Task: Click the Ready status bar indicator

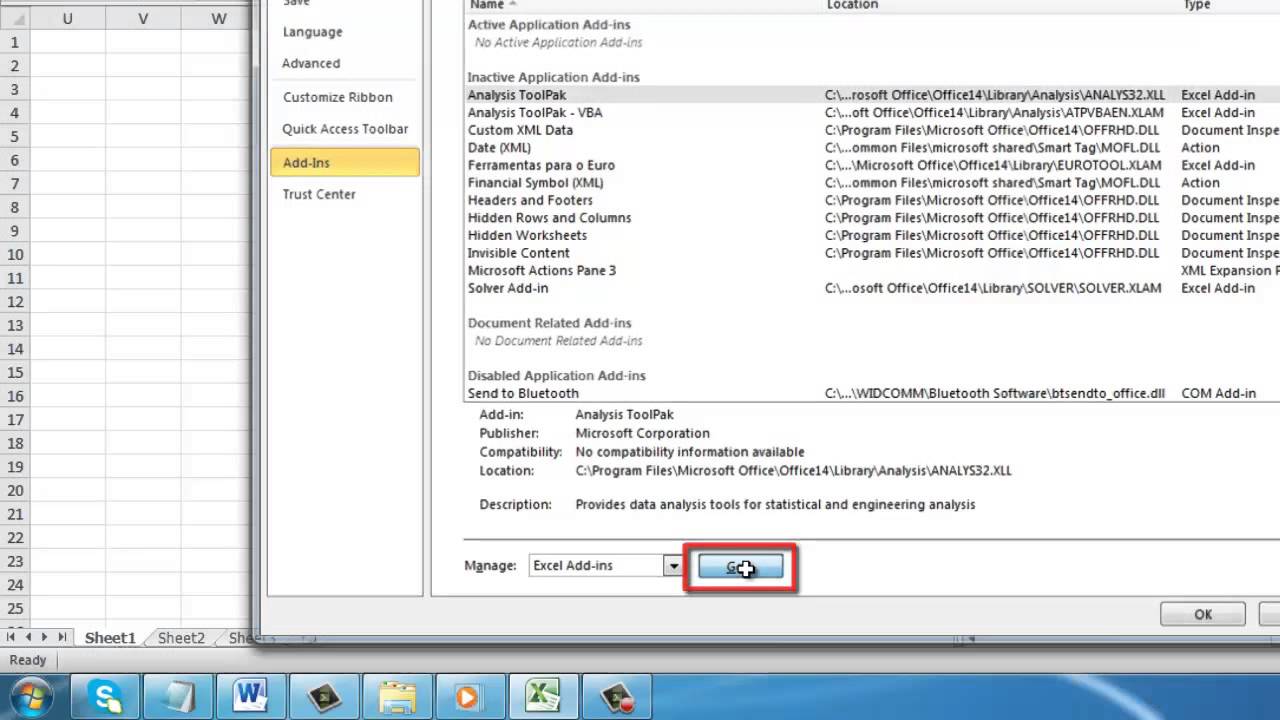Action: click(28, 660)
